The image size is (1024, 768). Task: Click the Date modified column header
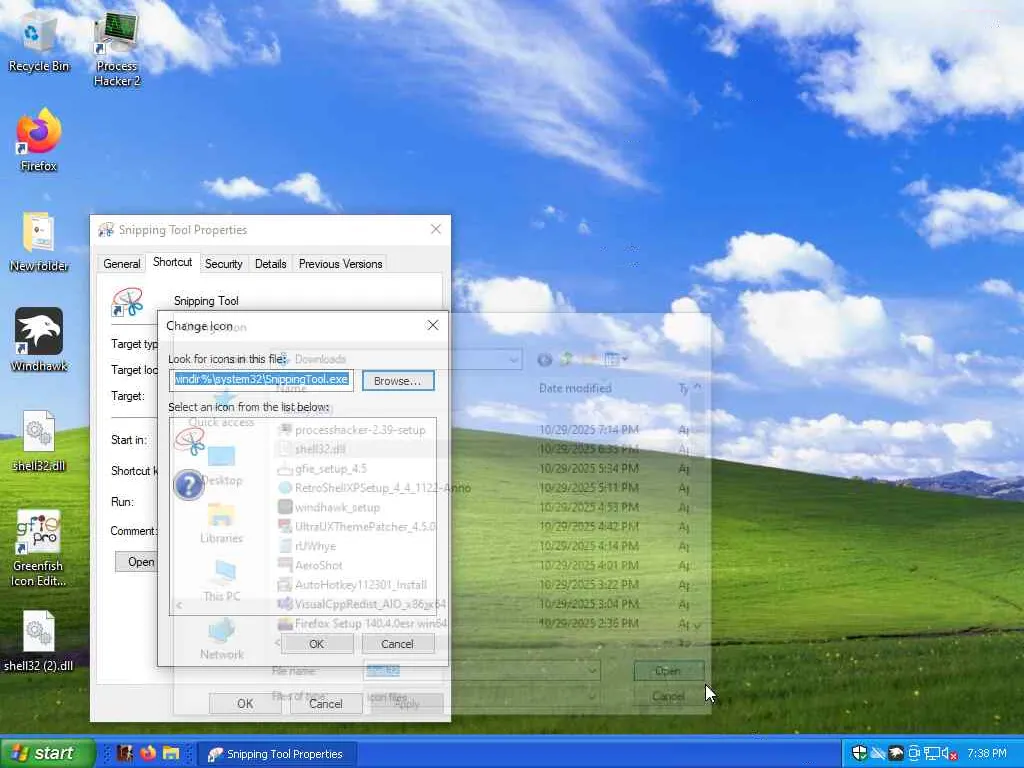tap(575, 388)
